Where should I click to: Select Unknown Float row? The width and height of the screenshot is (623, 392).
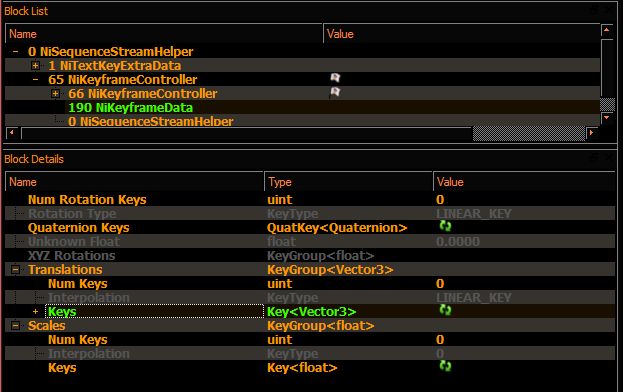(310, 241)
